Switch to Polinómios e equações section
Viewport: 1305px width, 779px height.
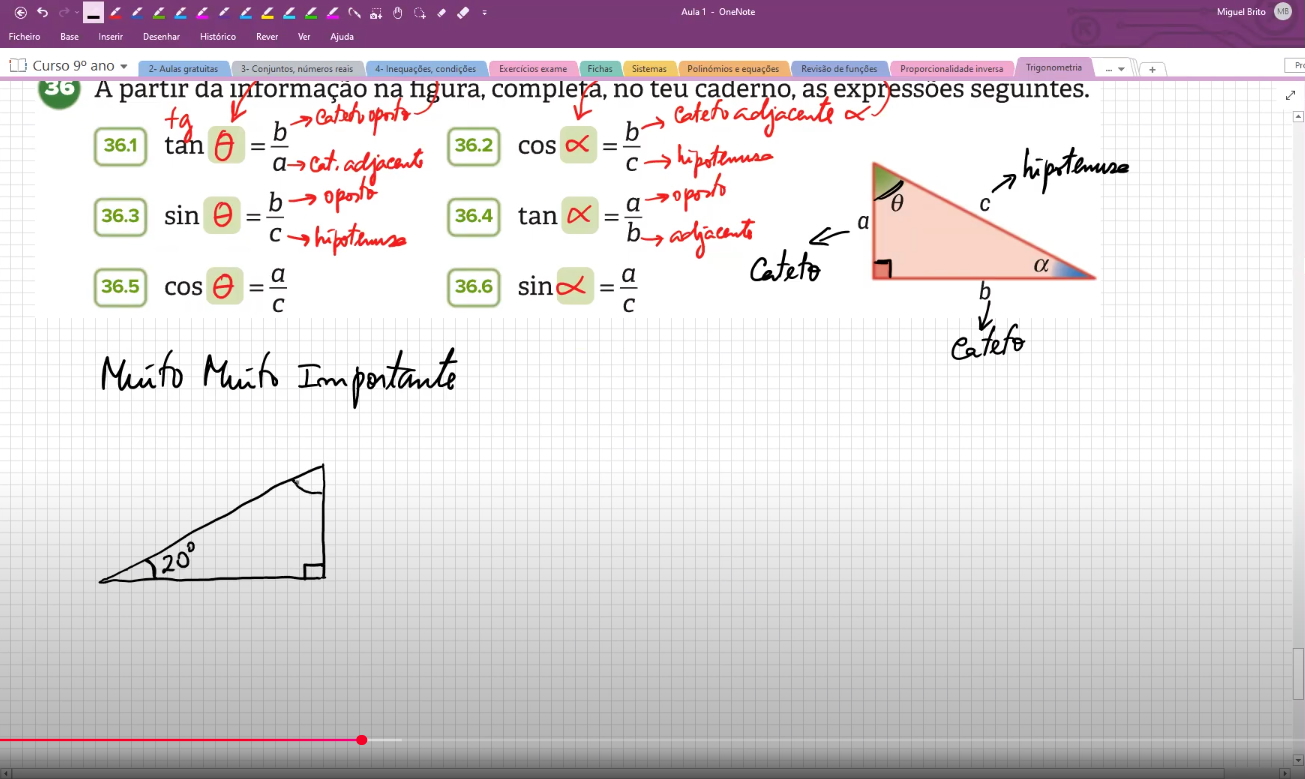[x=733, y=69]
